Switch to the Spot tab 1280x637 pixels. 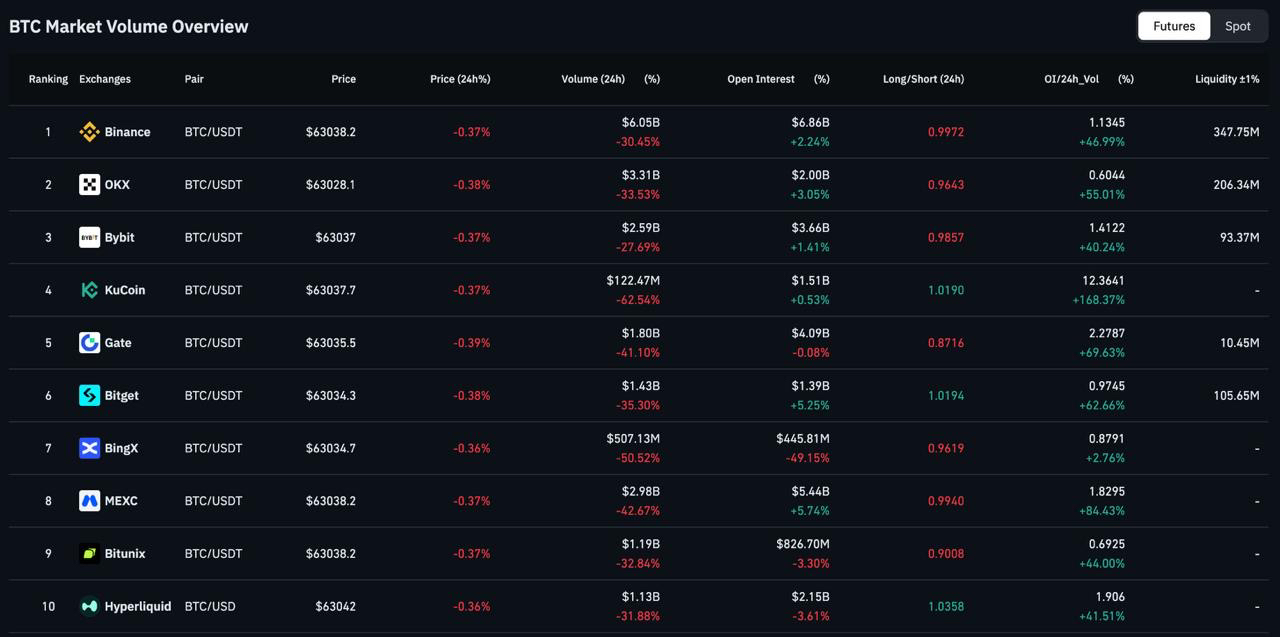(x=1238, y=26)
